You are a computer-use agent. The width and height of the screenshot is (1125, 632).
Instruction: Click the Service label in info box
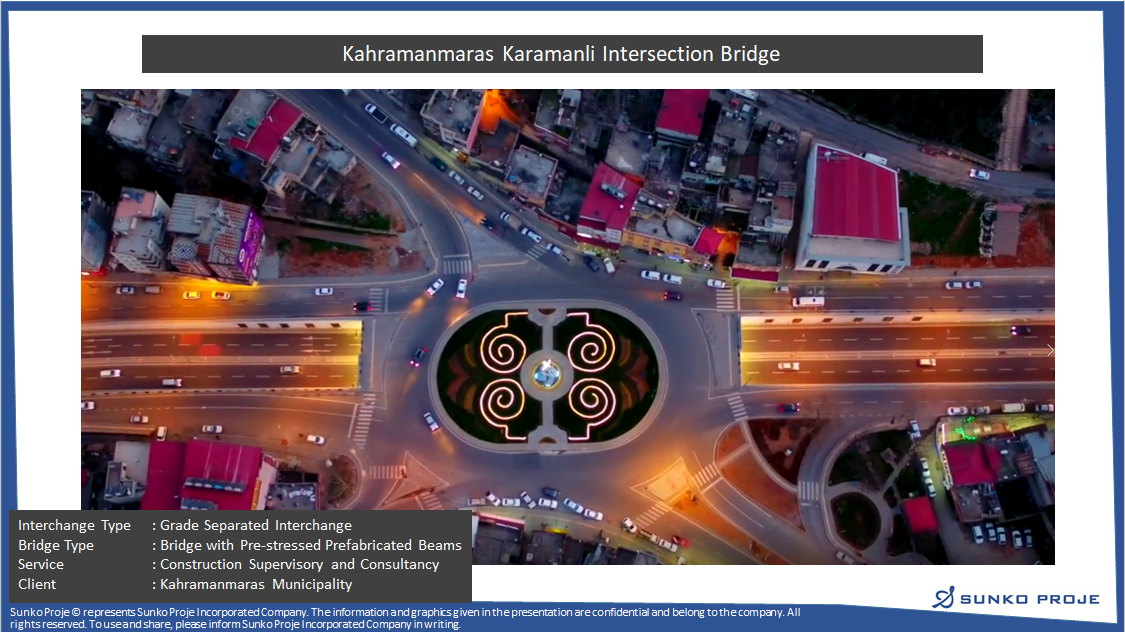[41, 564]
